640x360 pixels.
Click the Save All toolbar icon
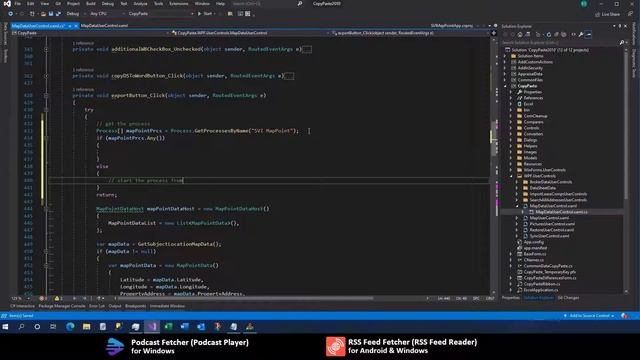(58, 14)
